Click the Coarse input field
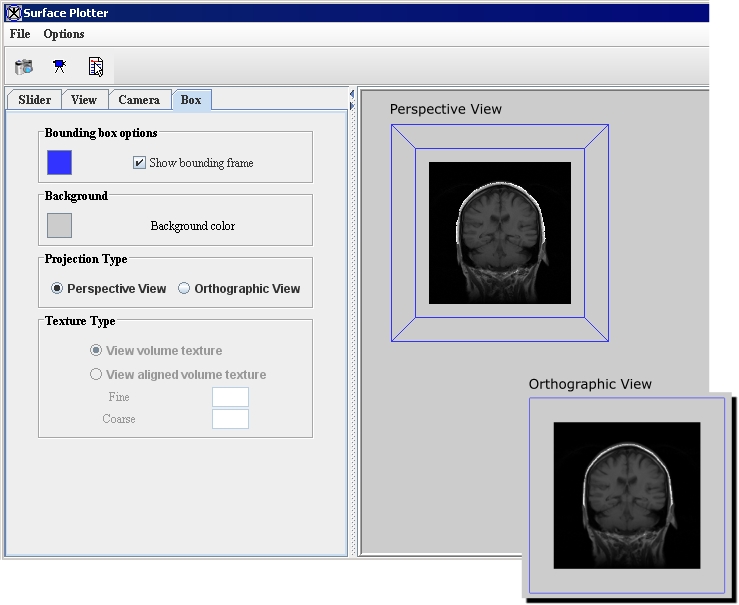The image size is (739, 605). click(230, 419)
